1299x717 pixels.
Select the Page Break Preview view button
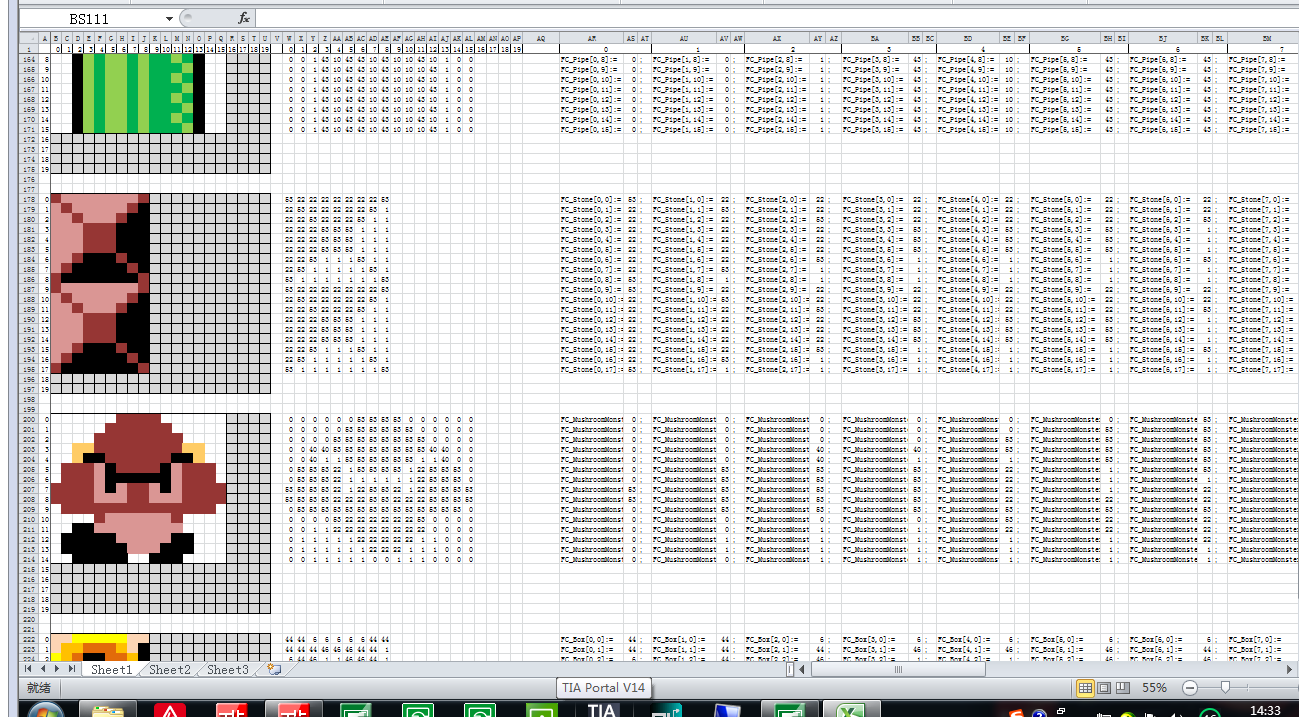1121,688
